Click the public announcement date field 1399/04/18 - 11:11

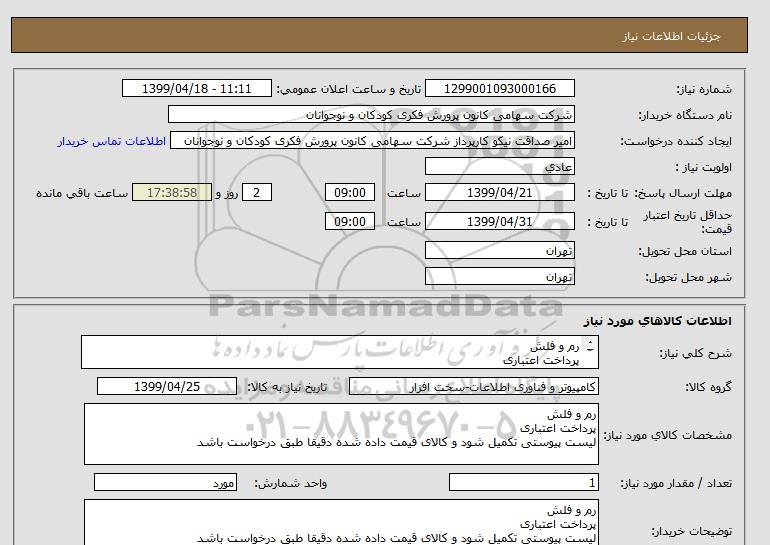[x=196, y=89]
